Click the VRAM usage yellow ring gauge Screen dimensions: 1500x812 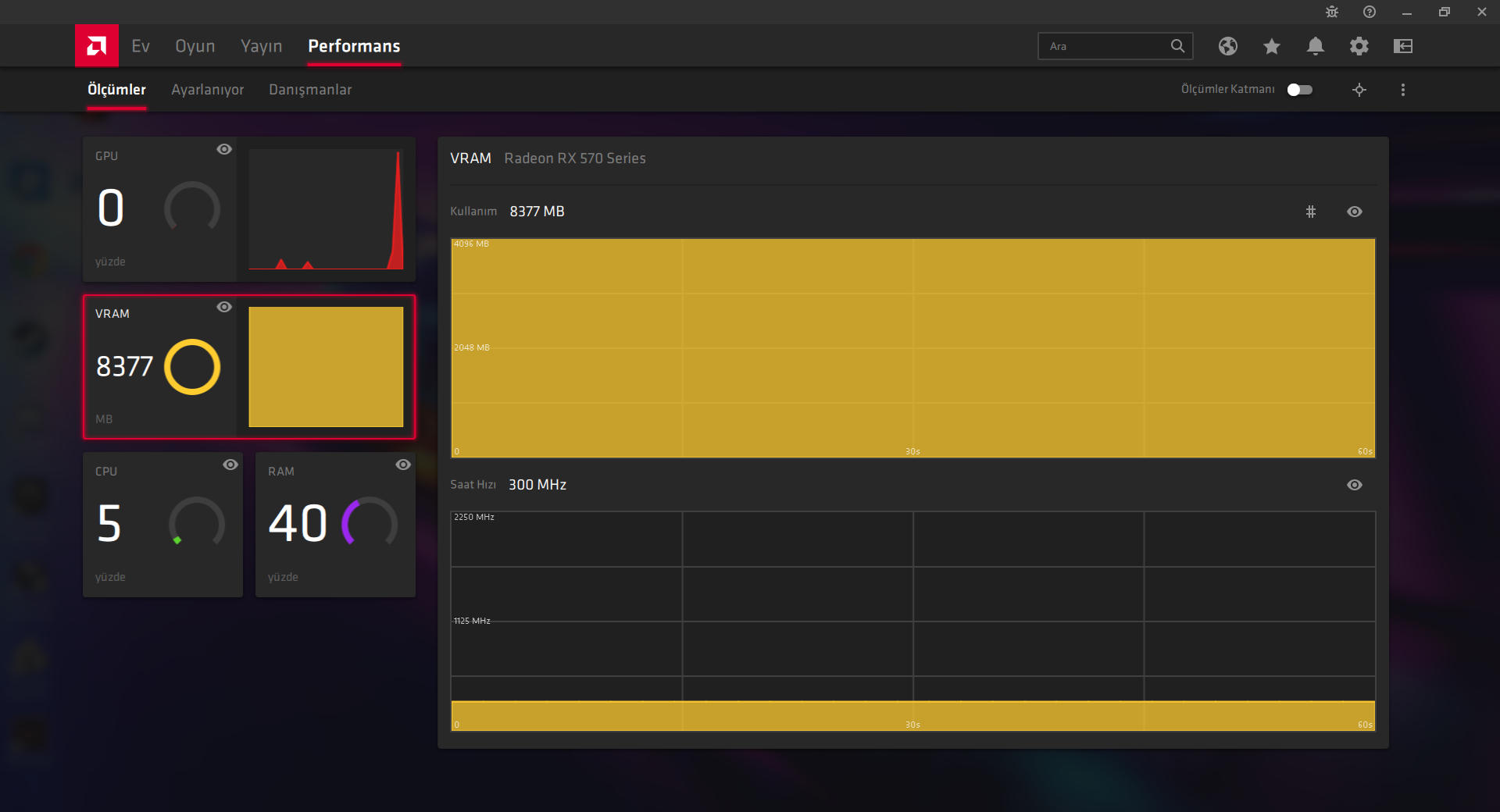[192, 367]
